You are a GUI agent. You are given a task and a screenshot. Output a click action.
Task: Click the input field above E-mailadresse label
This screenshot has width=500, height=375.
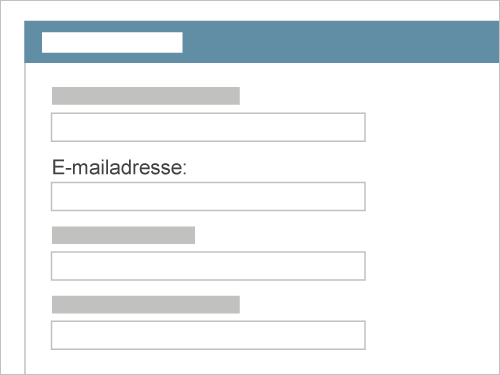(x=208, y=127)
